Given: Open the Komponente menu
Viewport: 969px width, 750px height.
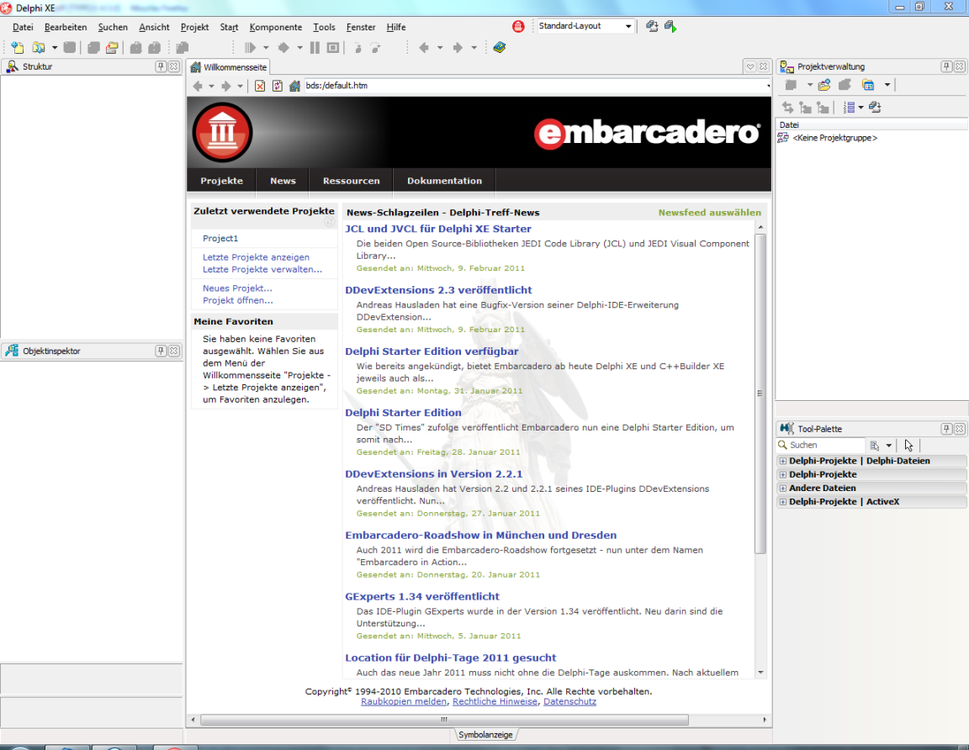Looking at the screenshot, I should pyautogui.click(x=276, y=27).
